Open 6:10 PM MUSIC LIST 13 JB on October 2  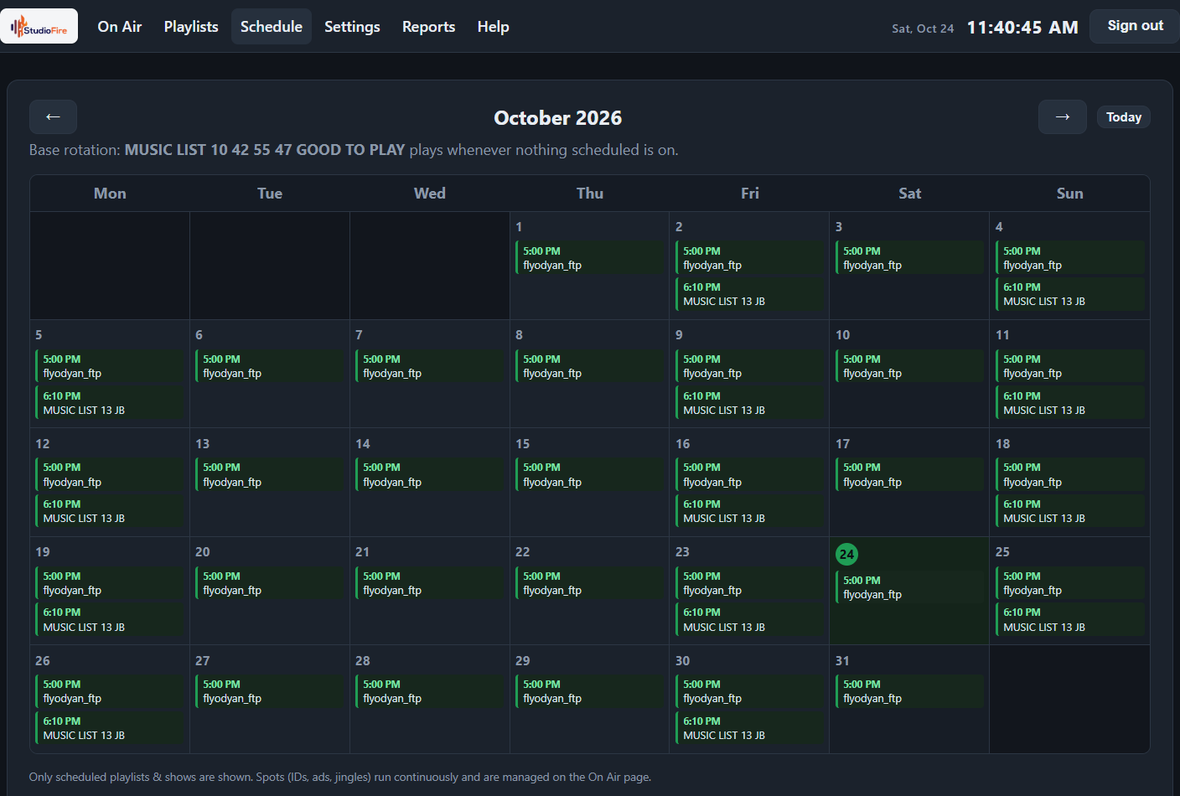pyautogui.click(x=749, y=294)
